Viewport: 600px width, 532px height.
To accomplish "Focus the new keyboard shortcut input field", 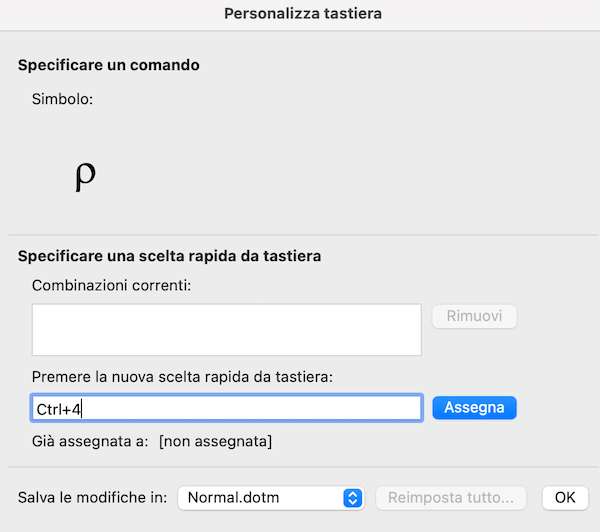I will (x=227, y=408).
